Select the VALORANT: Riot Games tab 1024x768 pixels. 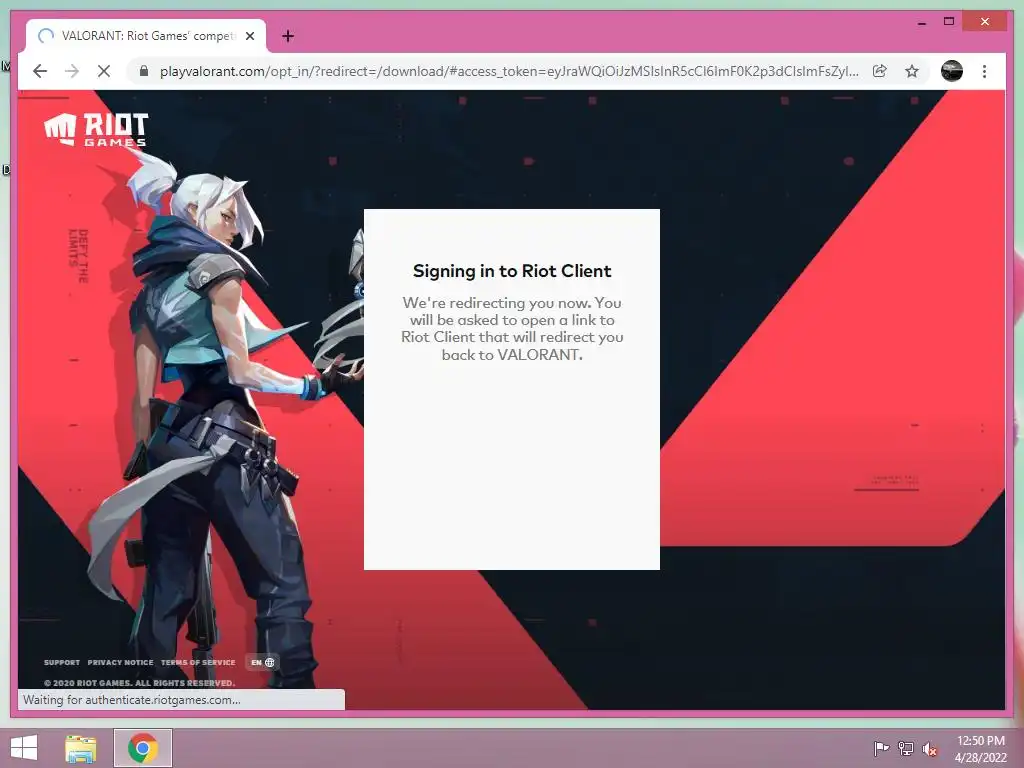coord(147,36)
